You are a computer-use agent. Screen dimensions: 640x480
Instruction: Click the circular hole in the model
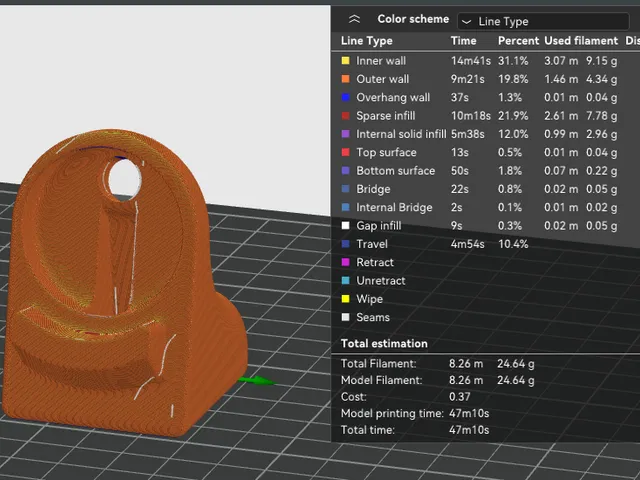pyautogui.click(x=125, y=180)
